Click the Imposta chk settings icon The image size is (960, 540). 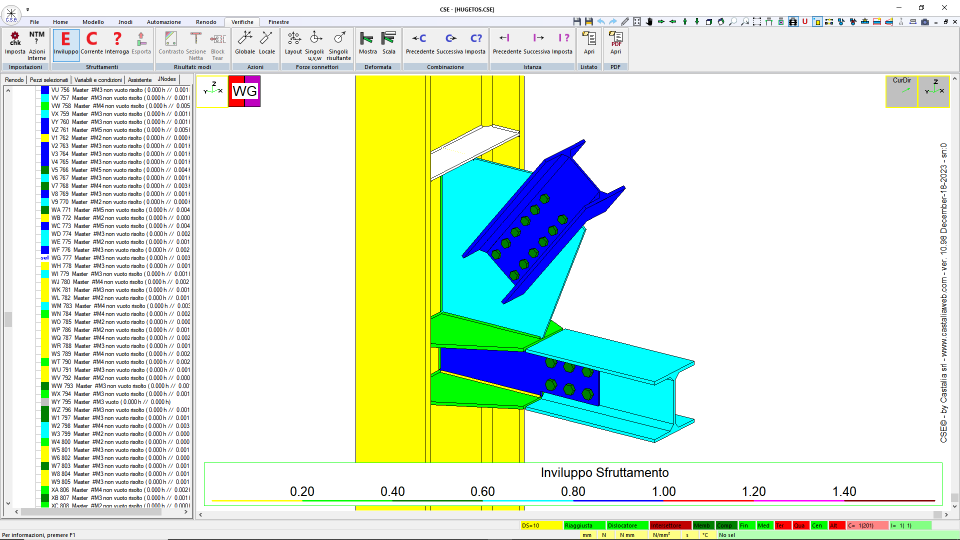pos(15,44)
